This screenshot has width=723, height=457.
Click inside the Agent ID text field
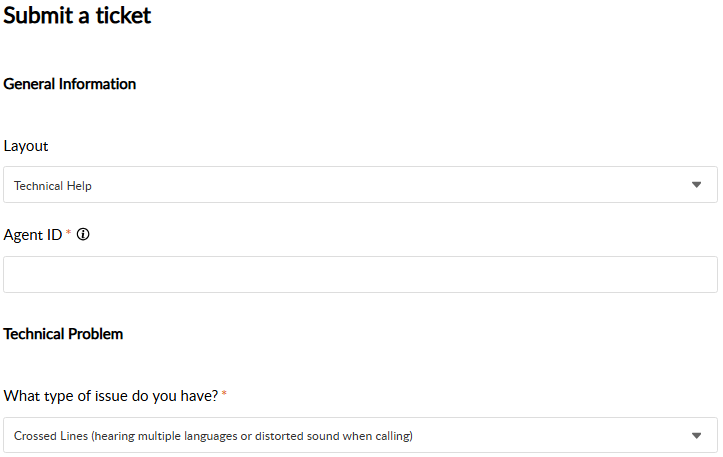tap(360, 274)
